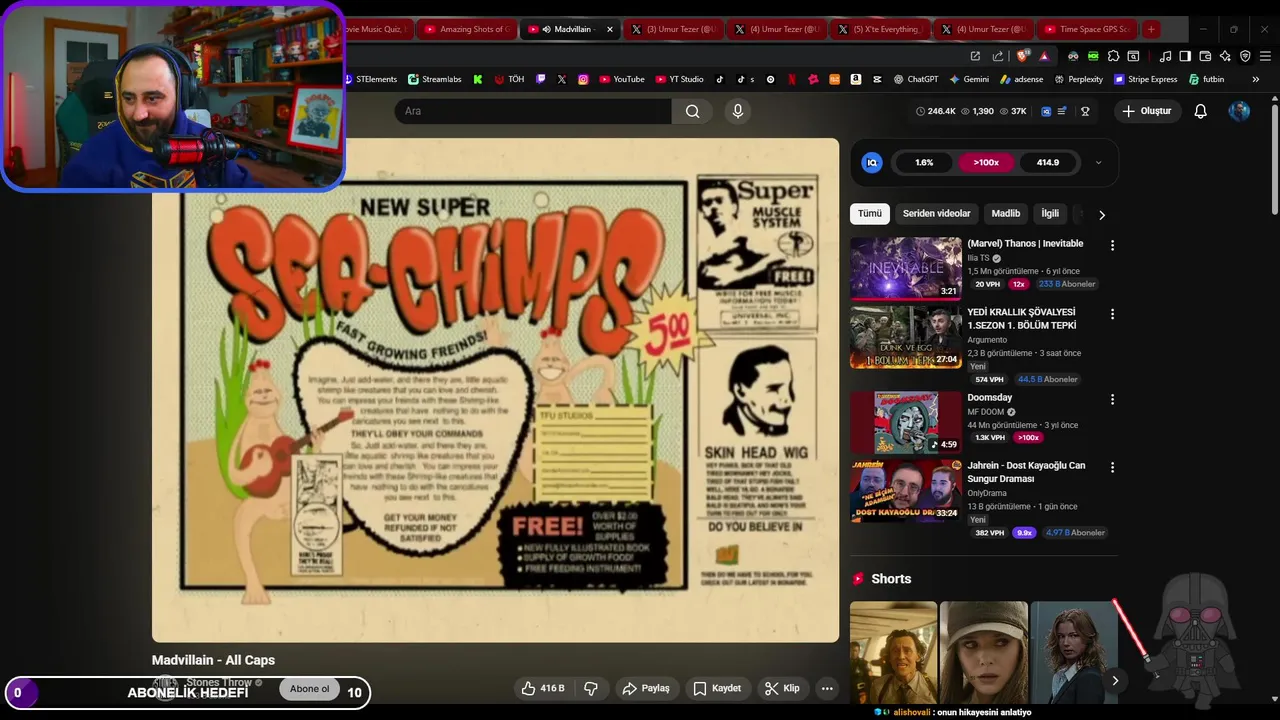Mute the Madvillain tab via speaker icon

(x=546, y=29)
